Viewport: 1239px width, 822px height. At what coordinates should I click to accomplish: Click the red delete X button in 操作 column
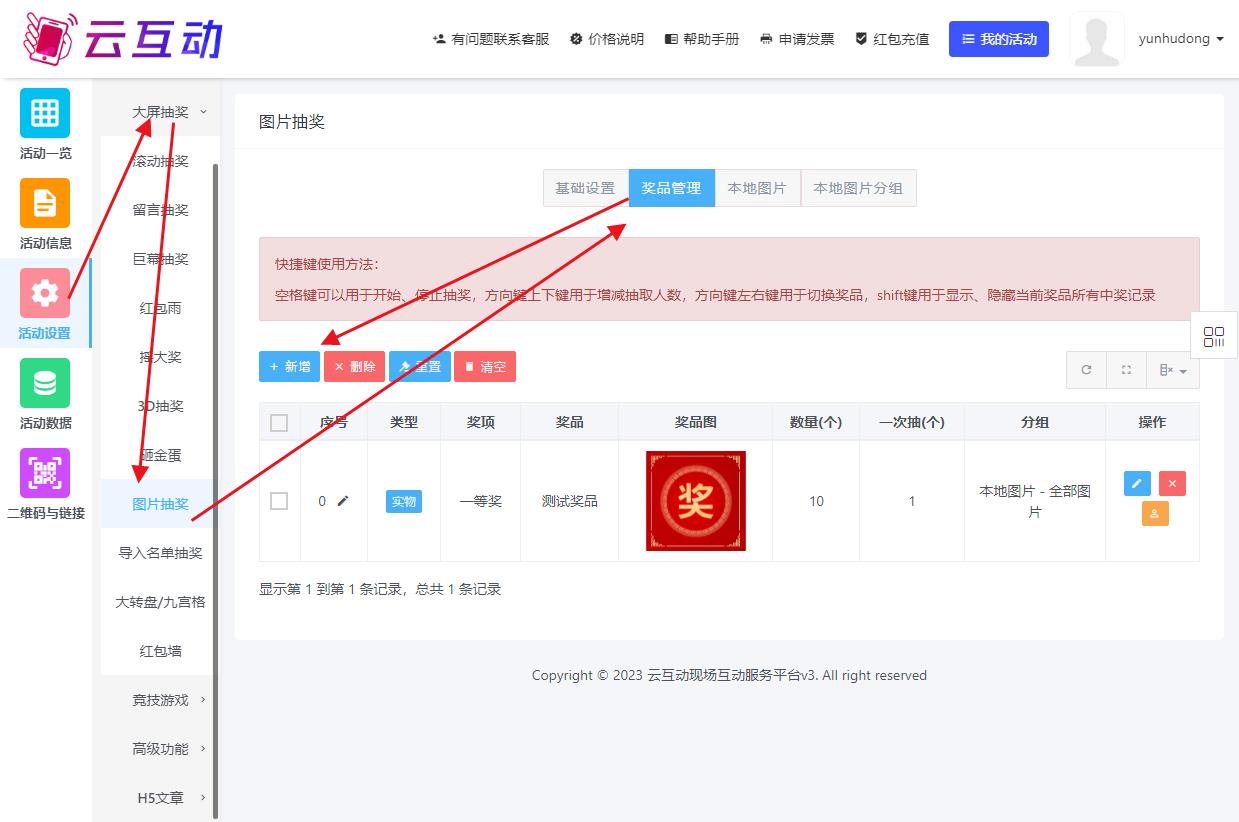pos(1172,484)
